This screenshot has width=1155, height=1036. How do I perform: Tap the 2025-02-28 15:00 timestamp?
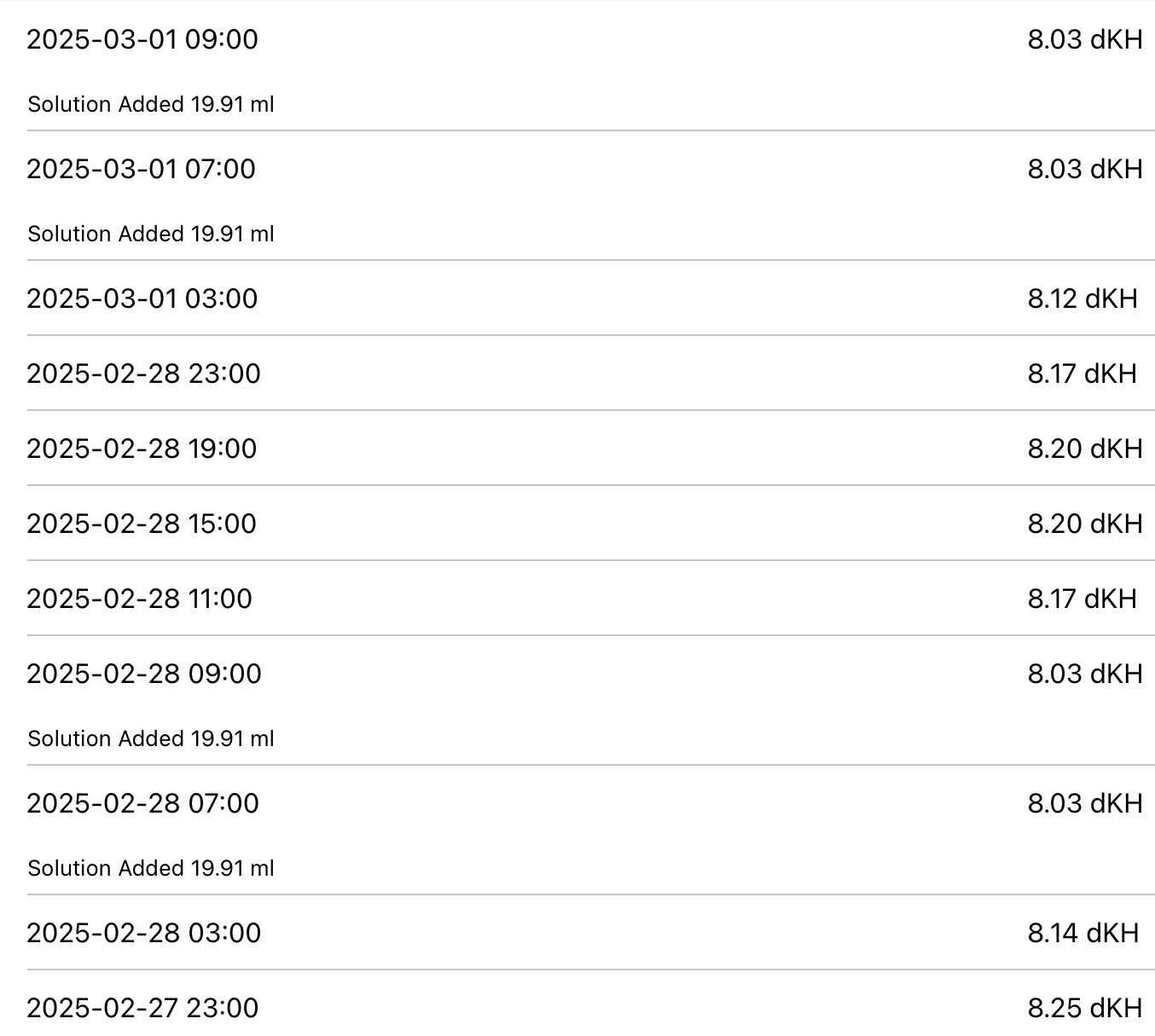point(142,524)
